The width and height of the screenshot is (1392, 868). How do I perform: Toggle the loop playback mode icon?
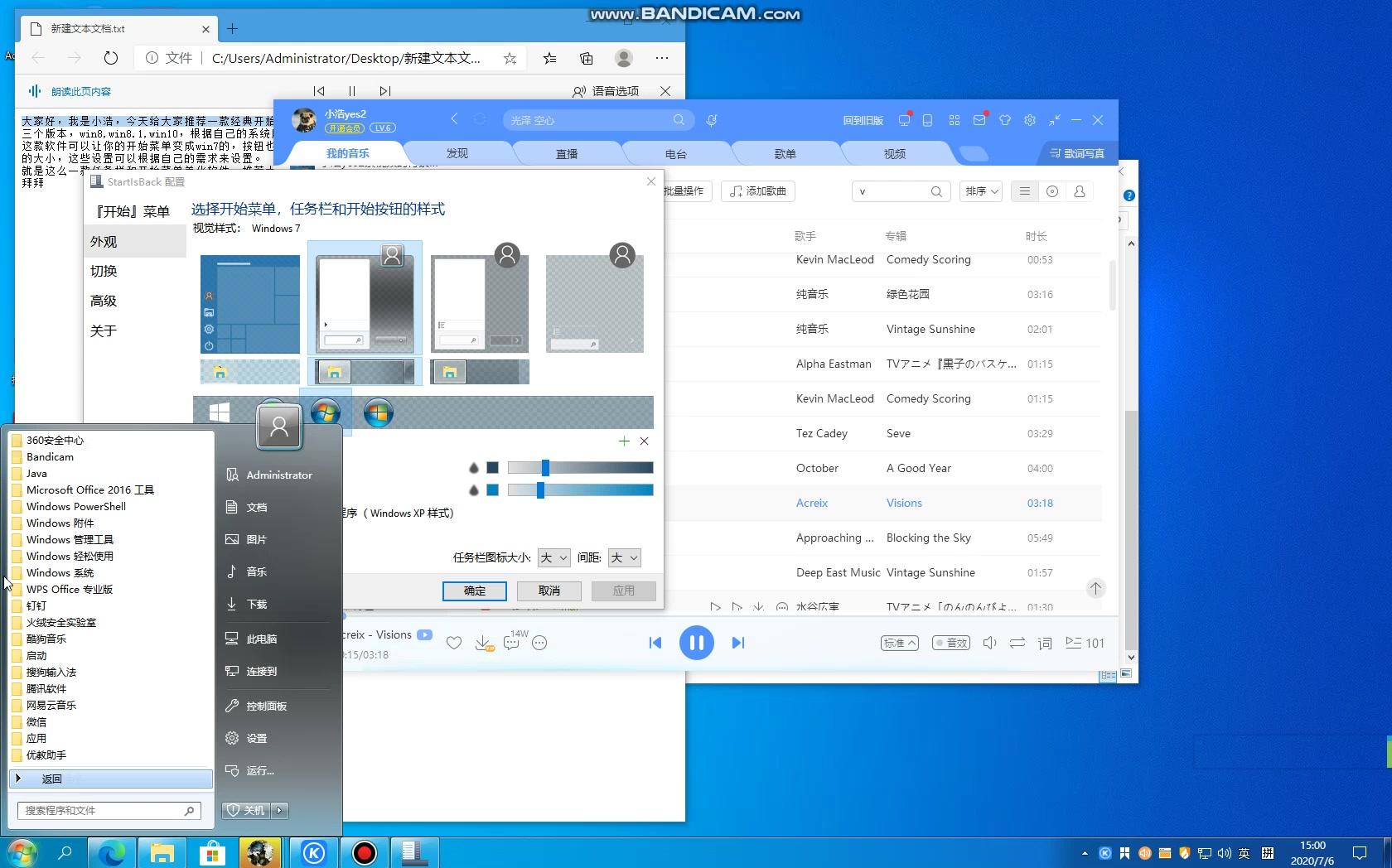pos(1017,643)
